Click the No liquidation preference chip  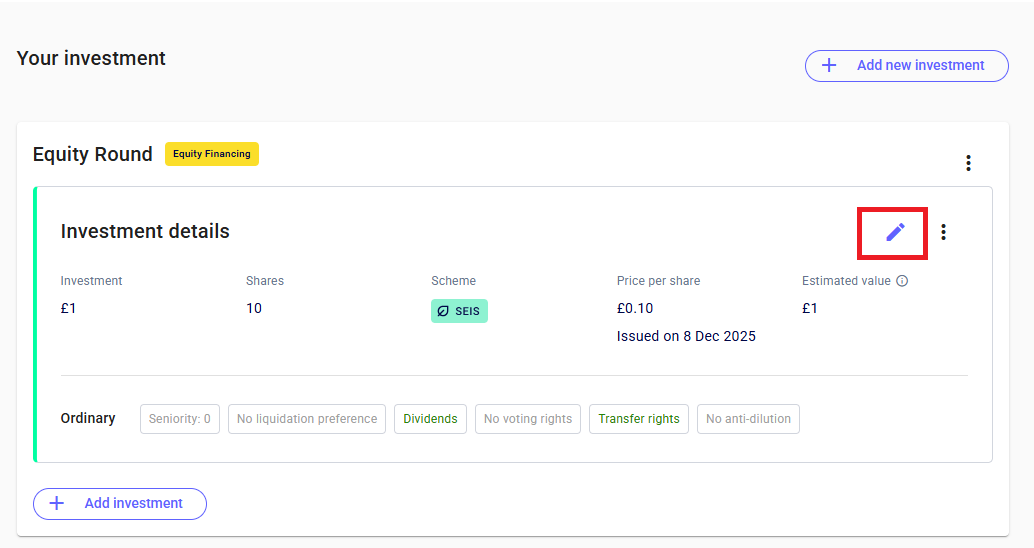[307, 419]
